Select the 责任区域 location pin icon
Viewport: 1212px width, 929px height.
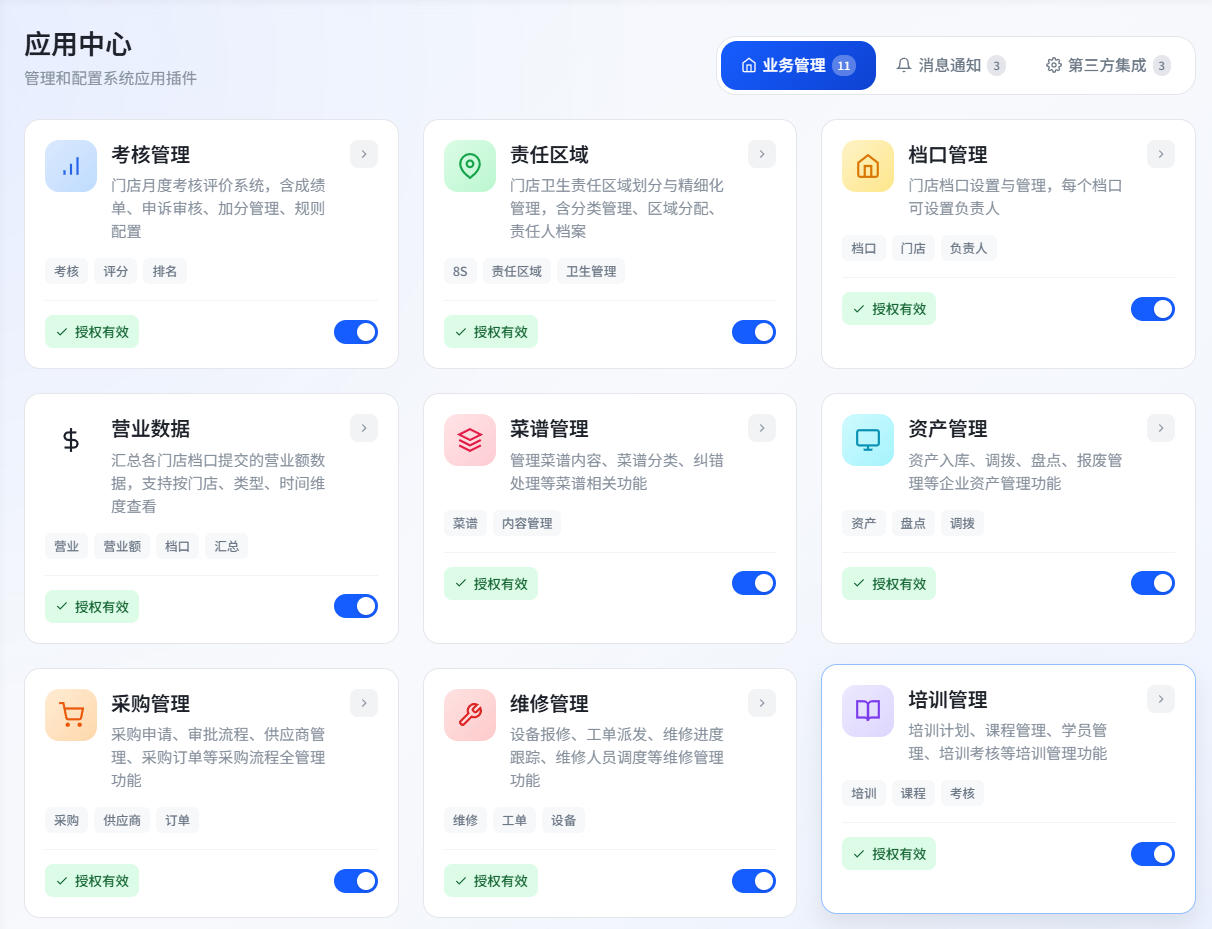469,166
